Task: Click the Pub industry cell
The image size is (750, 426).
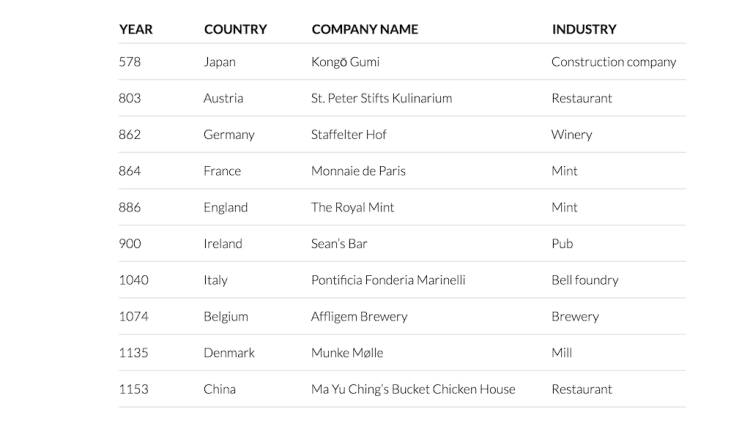Action: tap(562, 243)
